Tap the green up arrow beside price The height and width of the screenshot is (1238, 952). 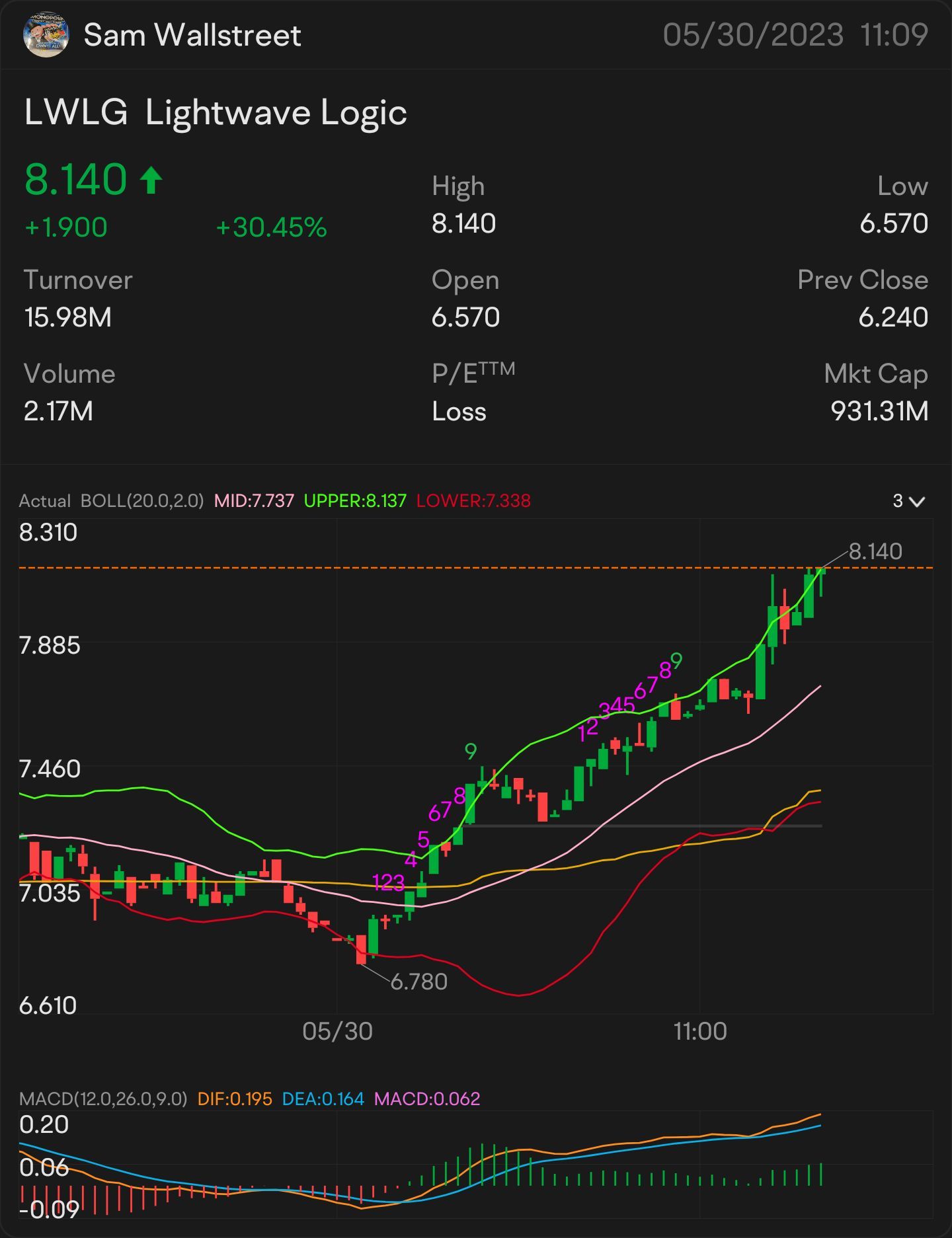click(151, 180)
